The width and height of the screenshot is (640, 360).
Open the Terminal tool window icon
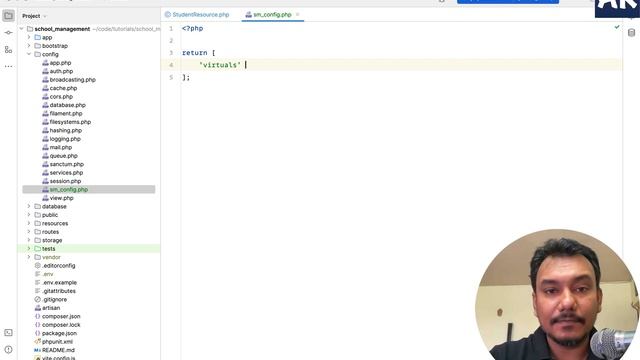point(8,333)
